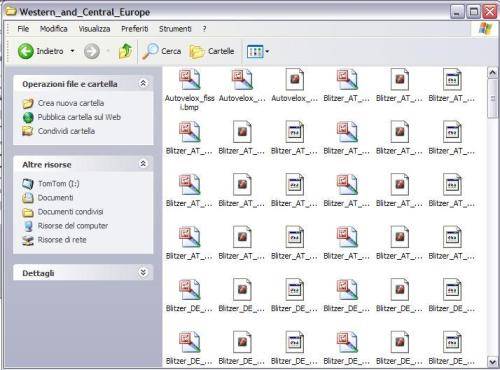The width and height of the screenshot is (500, 370).
Task: Collapse Operazioni file e cartella panel
Action: point(143,83)
